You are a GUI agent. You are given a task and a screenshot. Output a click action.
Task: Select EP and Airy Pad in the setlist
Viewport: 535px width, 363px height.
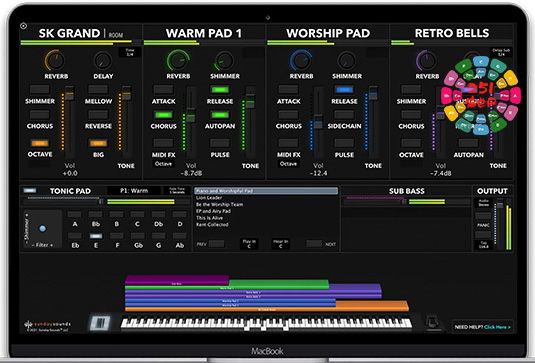coord(213,211)
